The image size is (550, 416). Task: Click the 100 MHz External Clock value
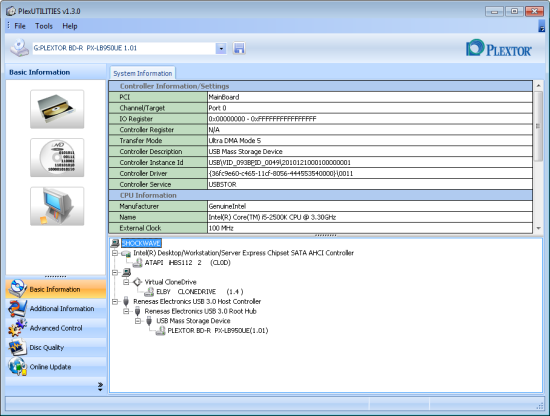[370, 228]
